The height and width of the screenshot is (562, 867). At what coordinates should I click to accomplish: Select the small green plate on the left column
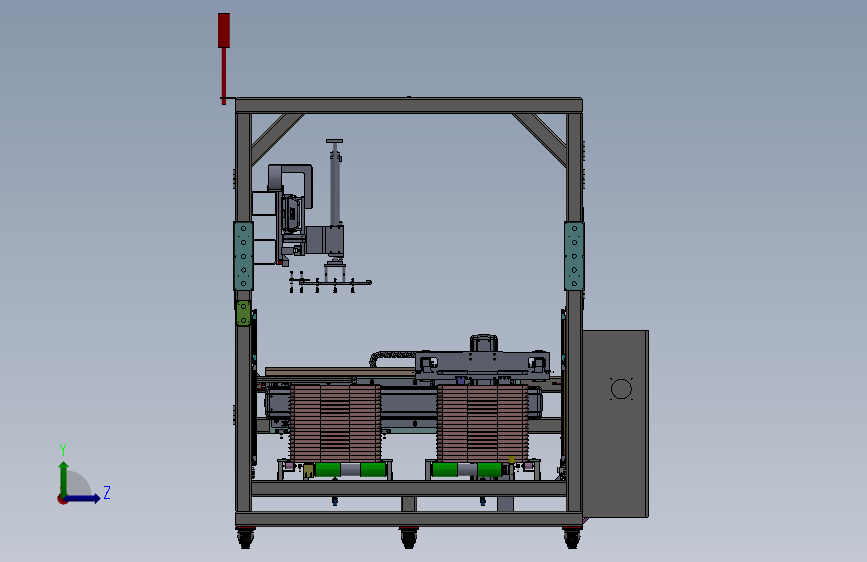(x=243, y=314)
